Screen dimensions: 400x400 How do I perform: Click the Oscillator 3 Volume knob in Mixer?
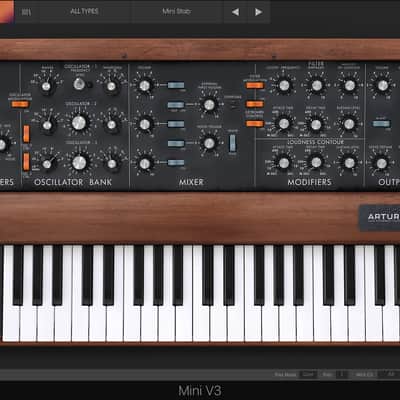pyautogui.click(x=145, y=164)
